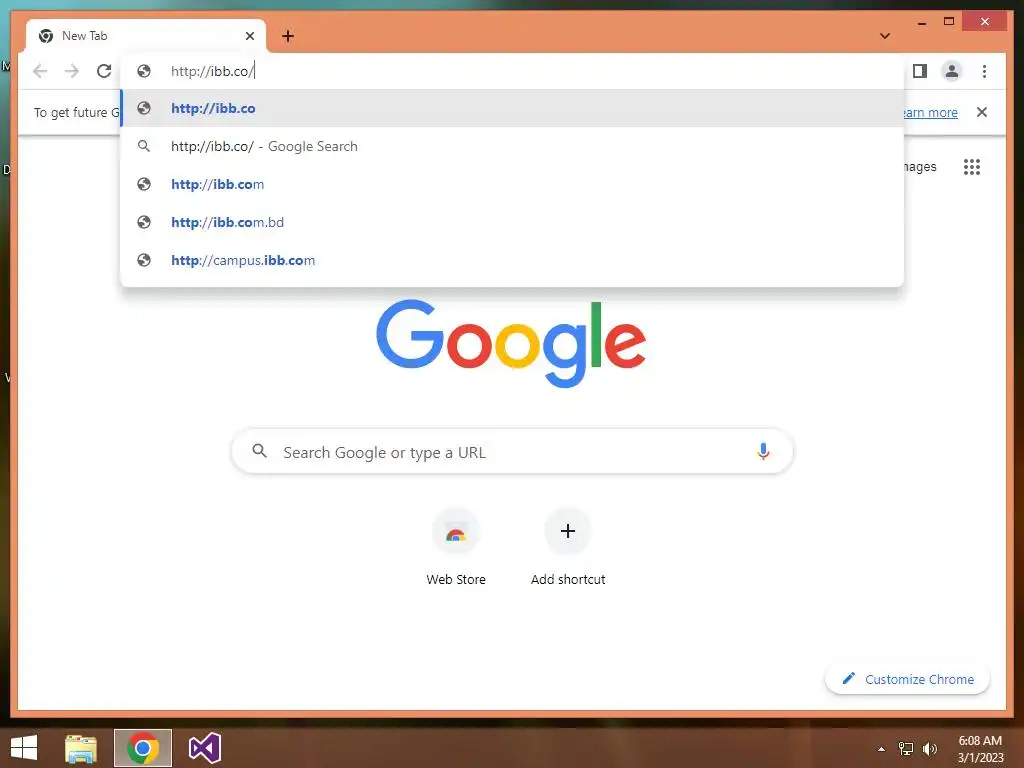Image resolution: width=1024 pixels, height=768 pixels.
Task: Click the taskbar clock showing 6:08 AM
Action: coord(980,749)
